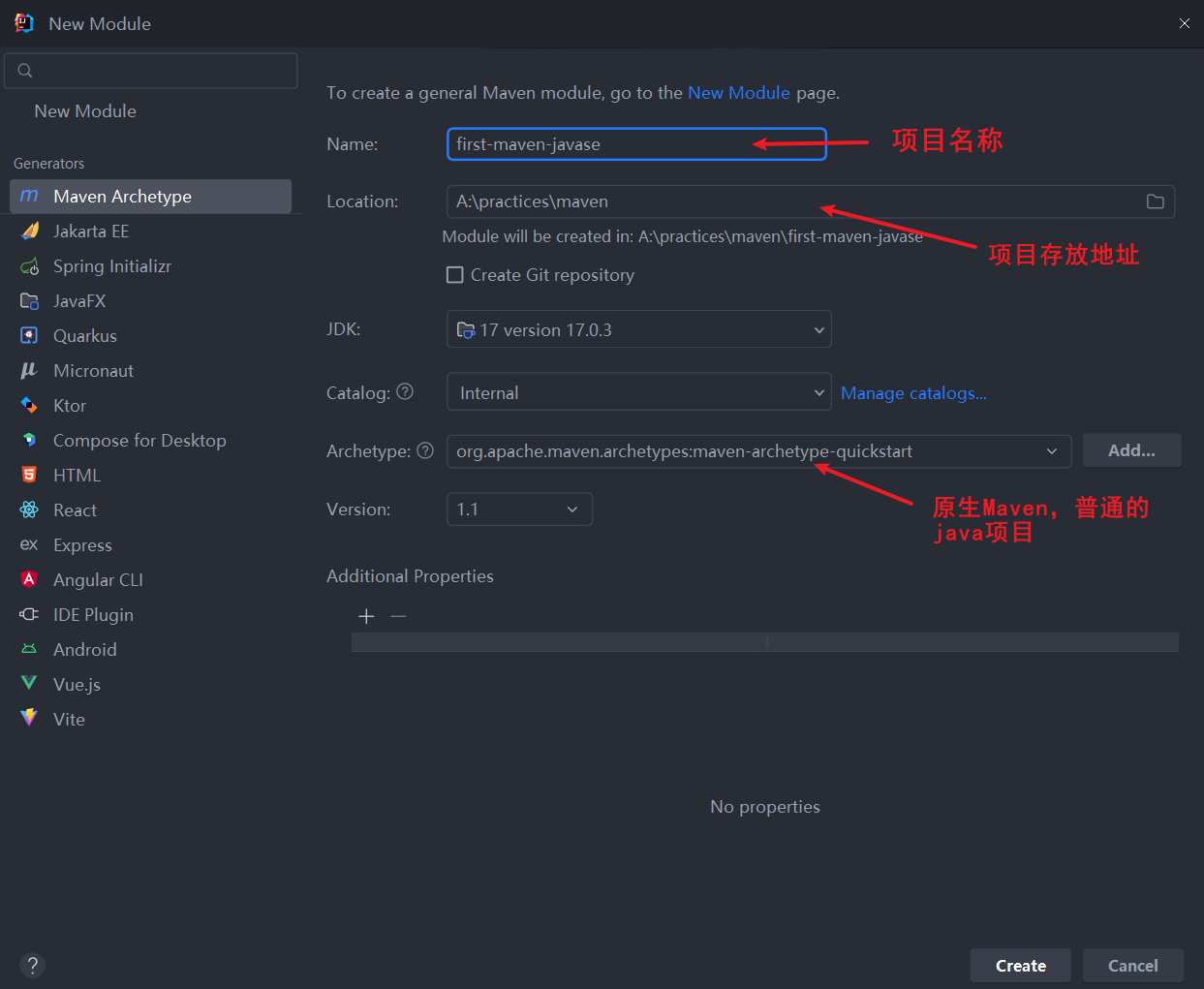Click the HTML5 shield icon
1204x989 pixels.
[30, 475]
